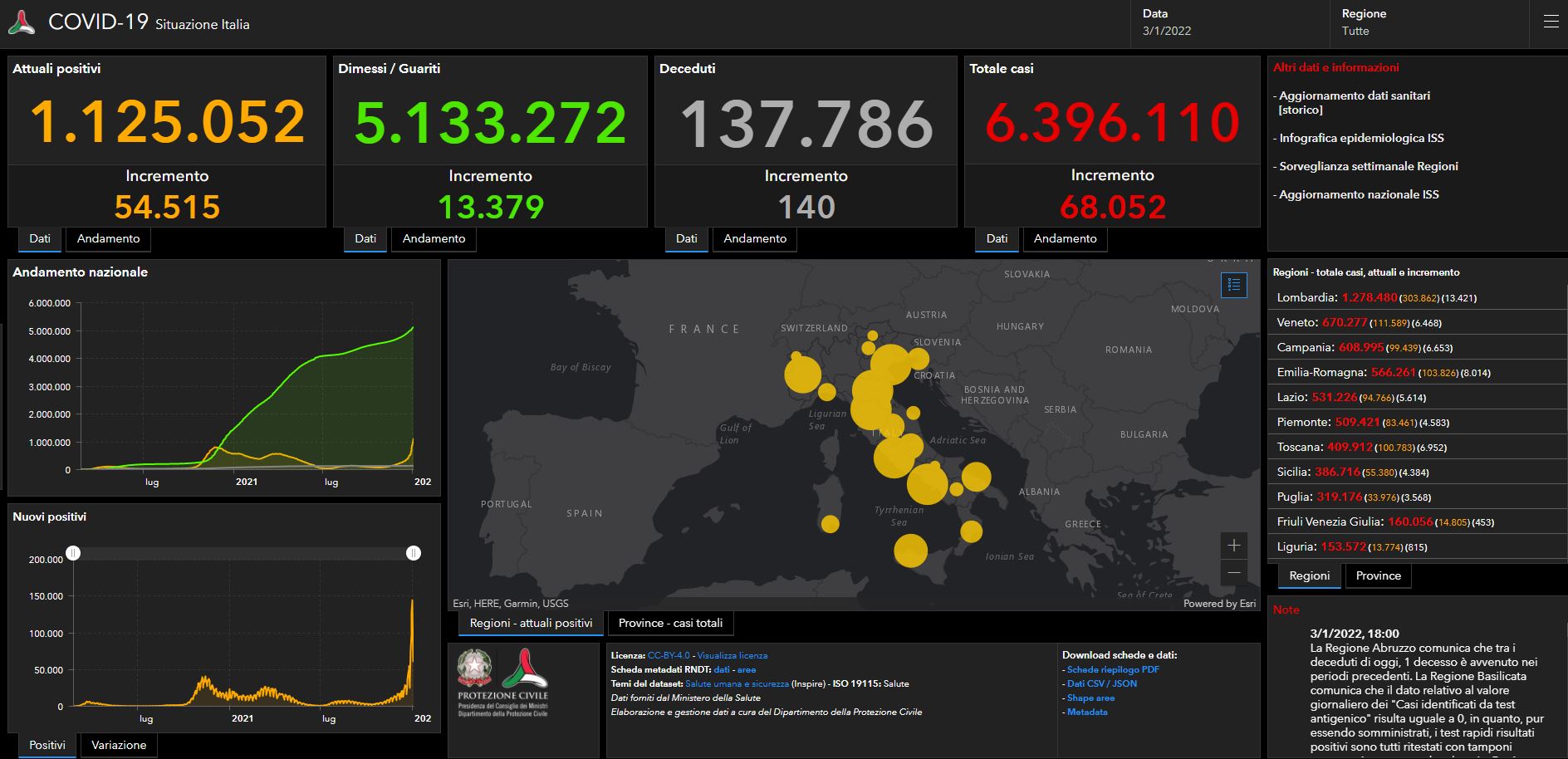The height and width of the screenshot is (759, 1568).
Task: Download the Scheda riepilogo PDF
Action: [x=1113, y=669]
